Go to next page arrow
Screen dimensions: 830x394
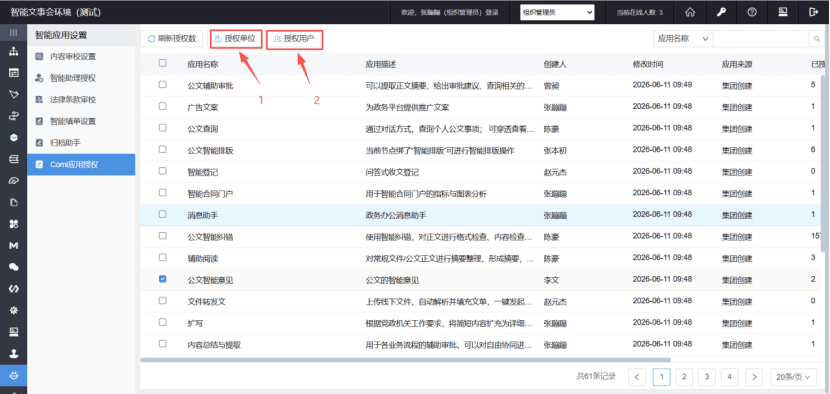pyautogui.click(x=754, y=377)
